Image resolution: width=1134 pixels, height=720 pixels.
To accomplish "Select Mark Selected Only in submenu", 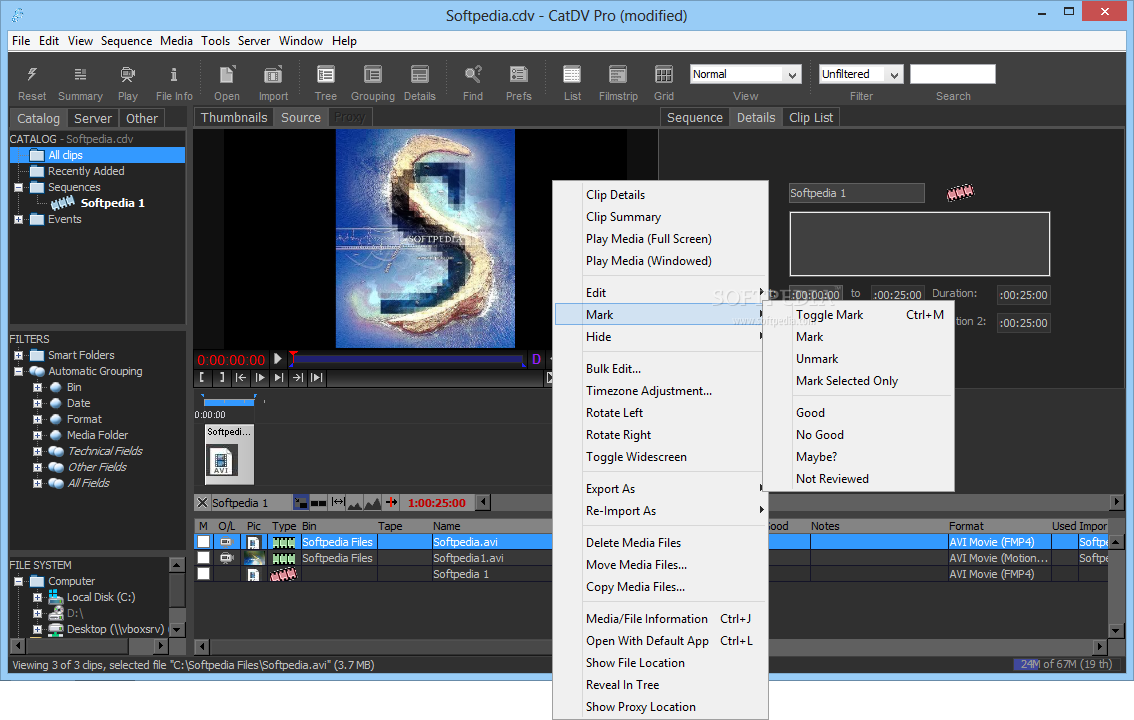I will coord(858,381).
